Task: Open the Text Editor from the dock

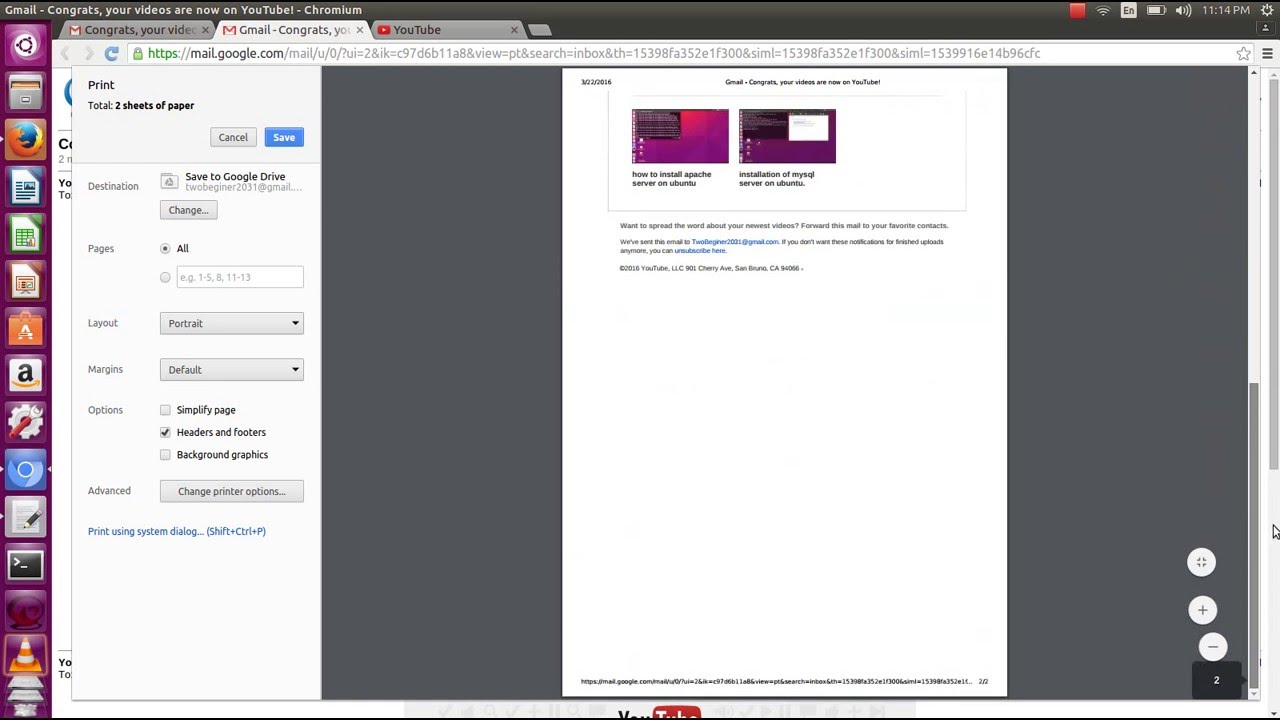Action: pyautogui.click(x=25, y=517)
